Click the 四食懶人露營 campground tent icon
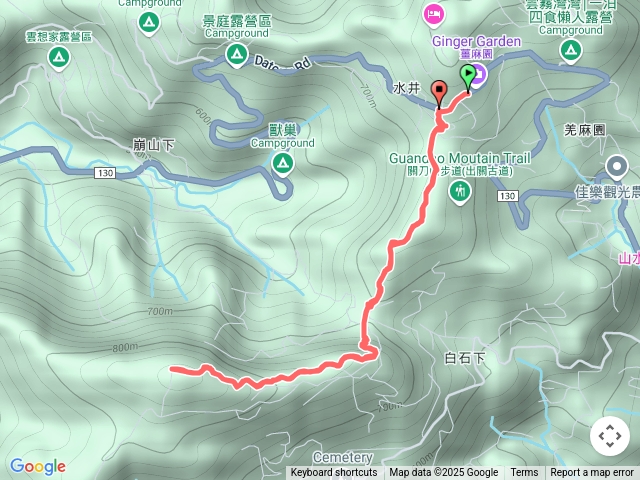This screenshot has height=480, width=640. click(571, 51)
